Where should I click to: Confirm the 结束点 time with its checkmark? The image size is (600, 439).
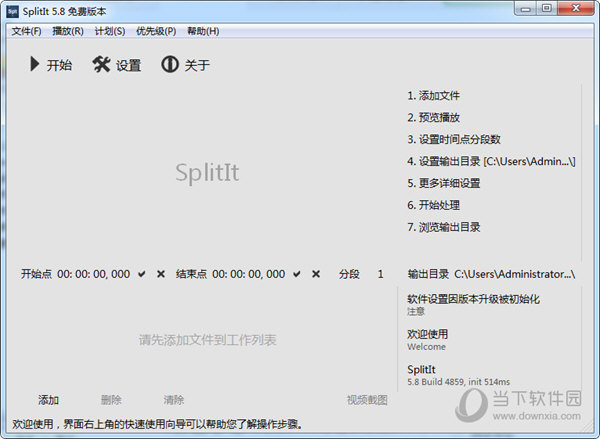[x=297, y=274]
